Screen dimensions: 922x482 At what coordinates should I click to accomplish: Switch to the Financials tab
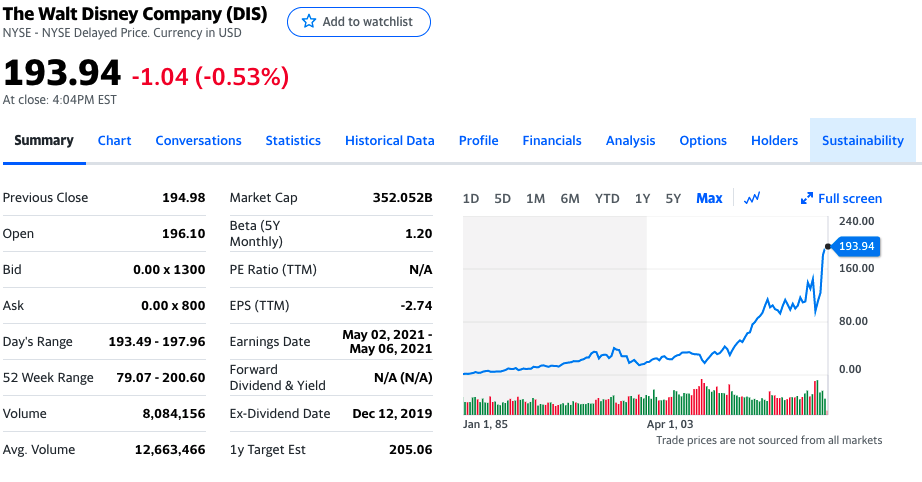point(552,140)
